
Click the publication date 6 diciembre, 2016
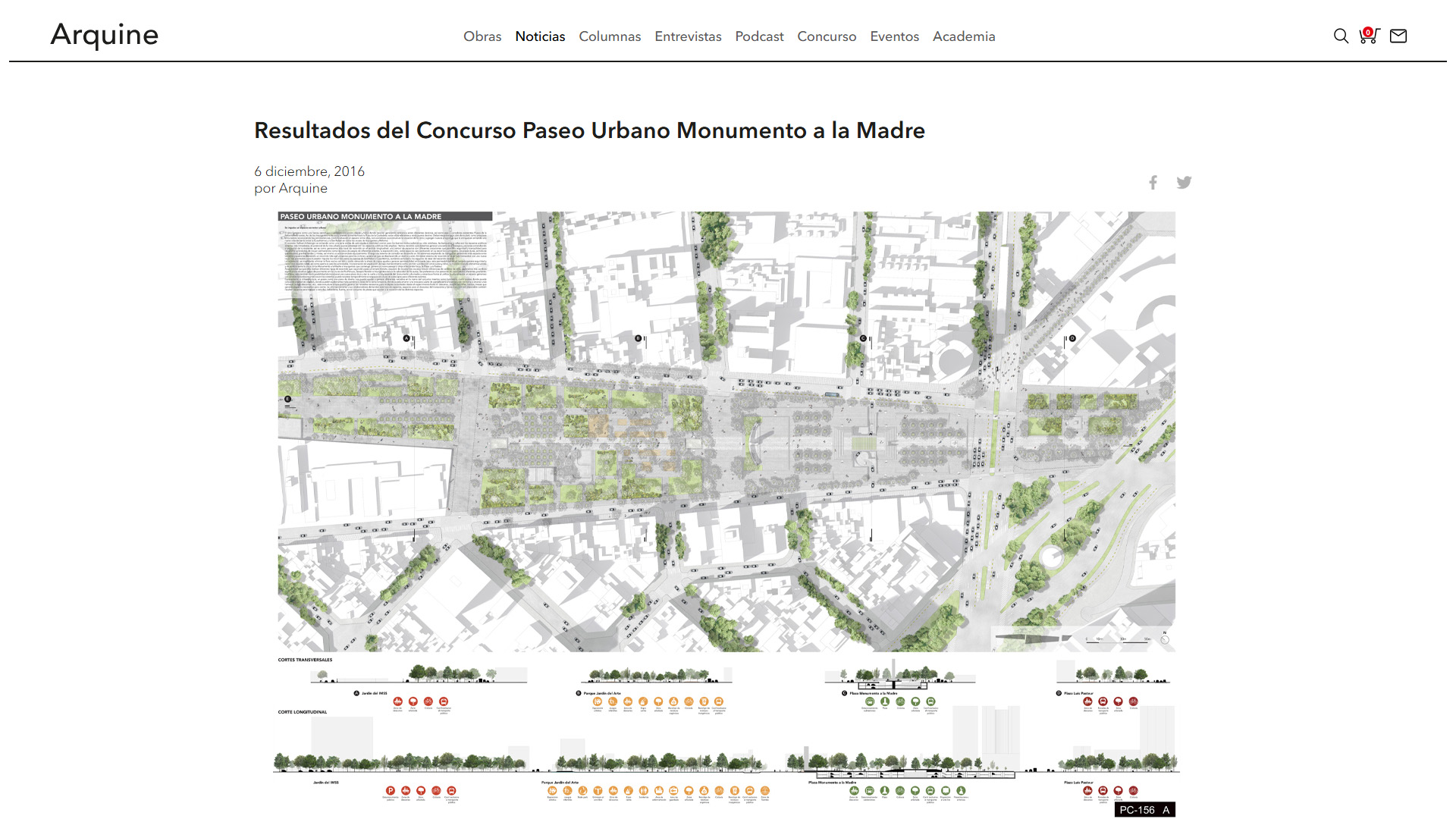[x=309, y=171]
